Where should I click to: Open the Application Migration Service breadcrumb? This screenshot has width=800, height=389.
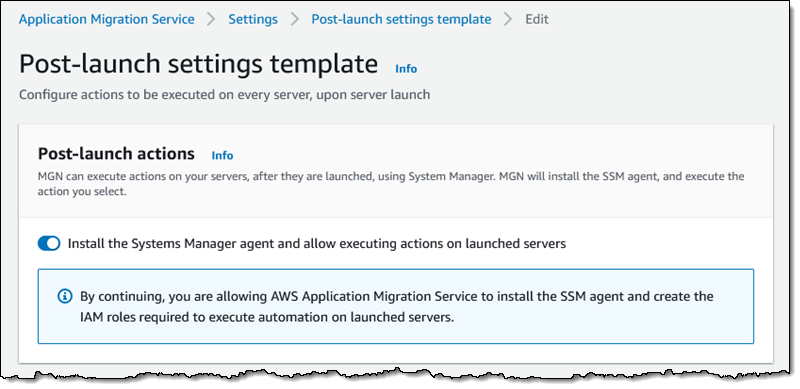tap(107, 19)
